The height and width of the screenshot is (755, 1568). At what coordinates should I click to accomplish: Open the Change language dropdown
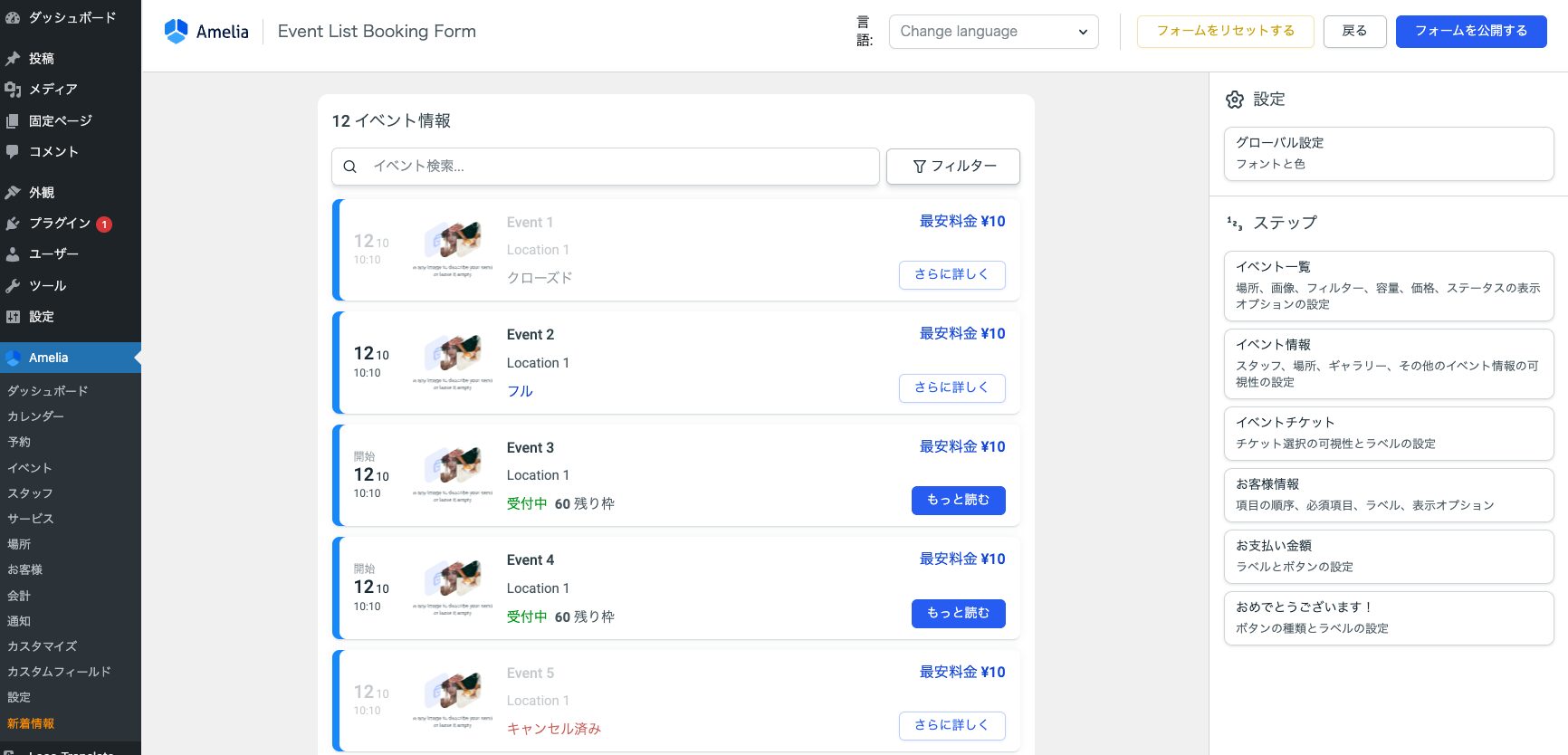pos(993,32)
